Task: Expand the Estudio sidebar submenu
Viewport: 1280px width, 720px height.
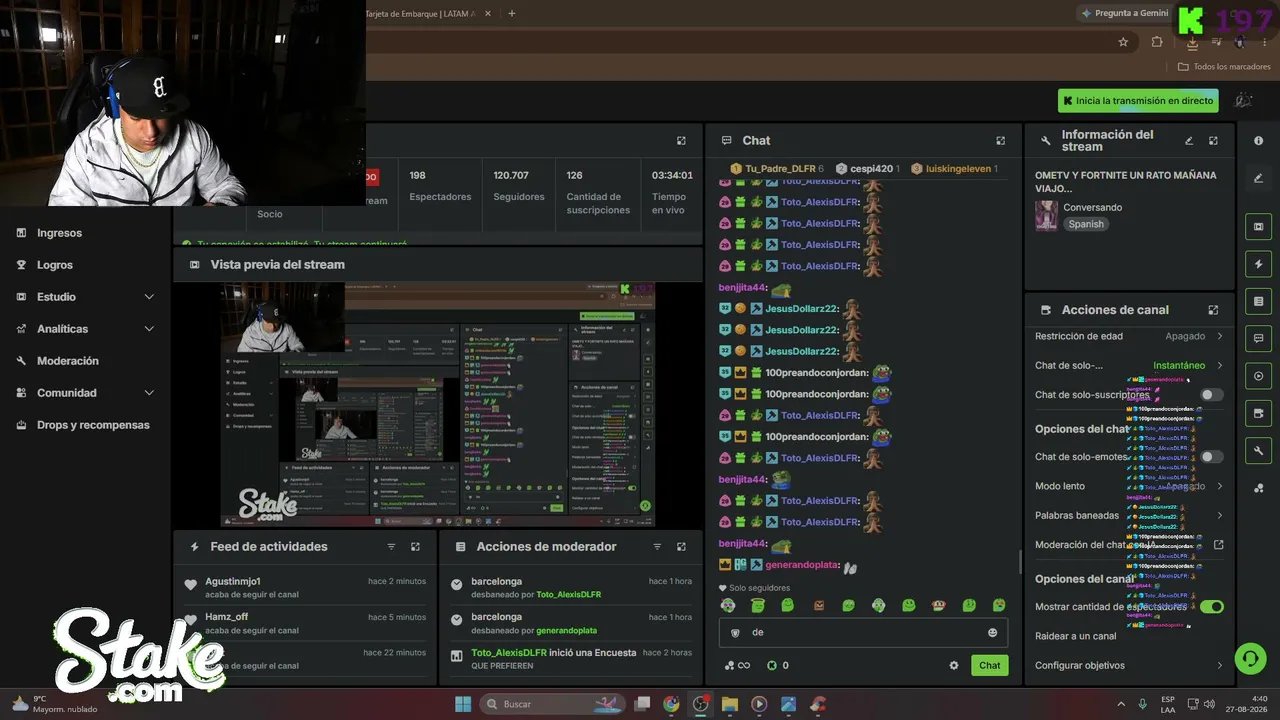Action: click(149, 297)
